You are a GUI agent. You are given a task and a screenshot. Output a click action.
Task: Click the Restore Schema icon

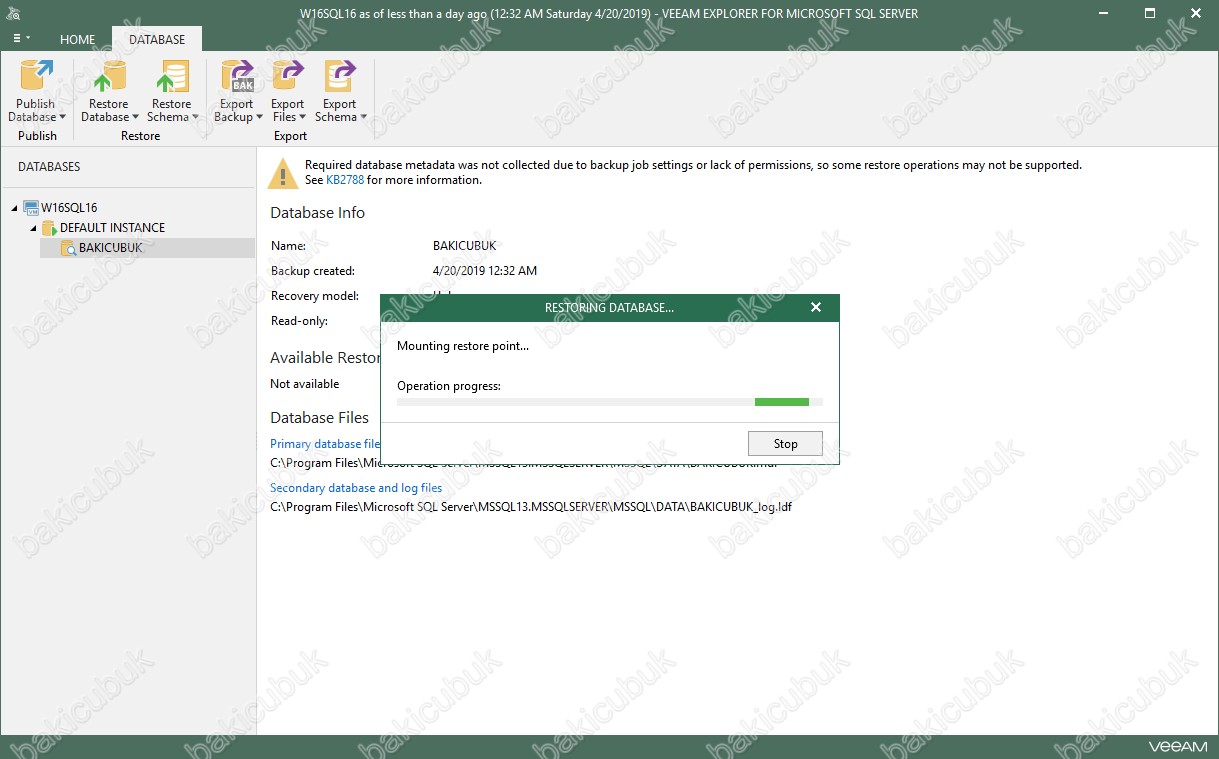(x=171, y=78)
